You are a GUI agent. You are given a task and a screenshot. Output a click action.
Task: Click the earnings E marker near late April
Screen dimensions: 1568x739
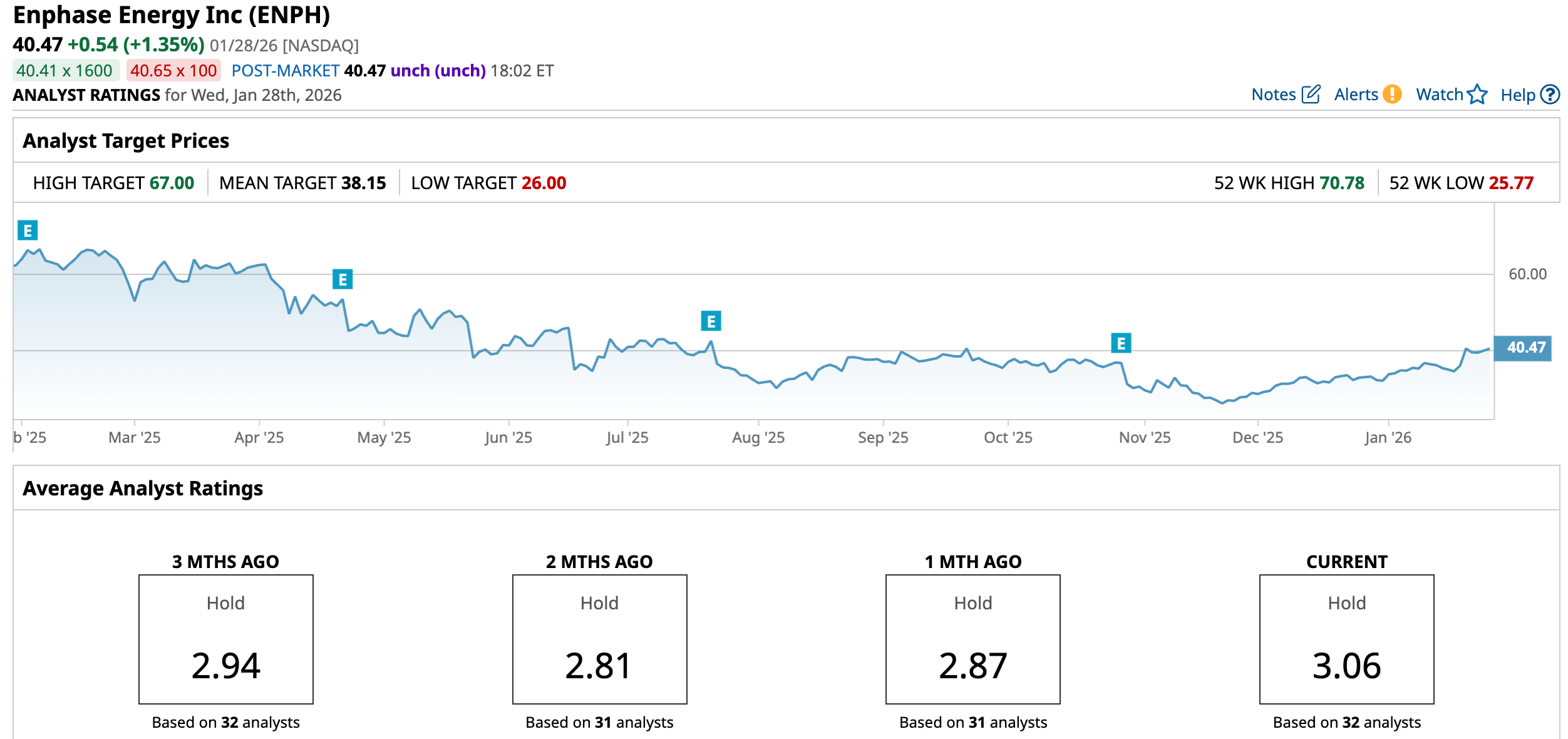pos(343,279)
